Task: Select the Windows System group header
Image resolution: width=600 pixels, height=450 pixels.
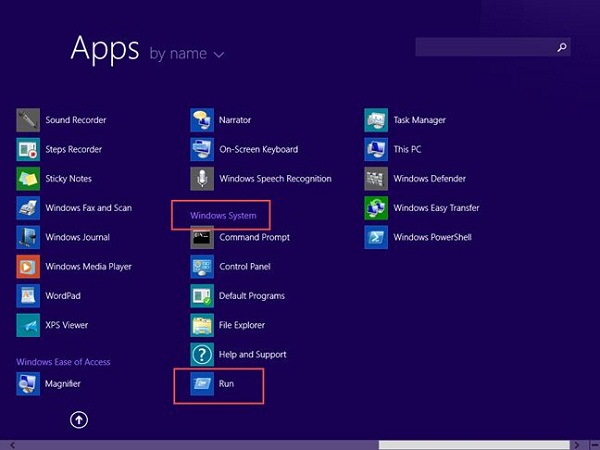Action: 223,215
